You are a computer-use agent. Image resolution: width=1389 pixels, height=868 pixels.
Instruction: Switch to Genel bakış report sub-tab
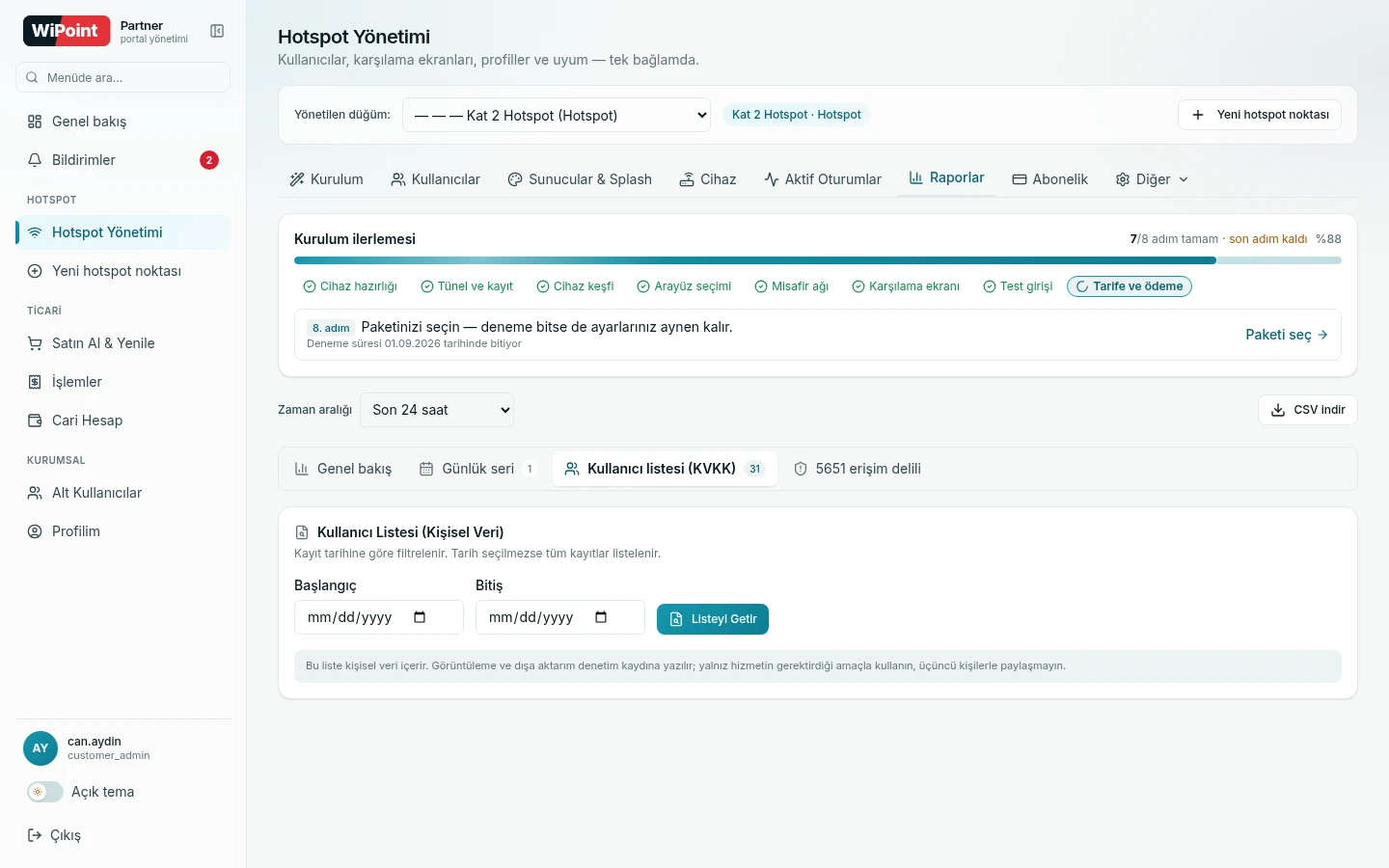click(342, 469)
